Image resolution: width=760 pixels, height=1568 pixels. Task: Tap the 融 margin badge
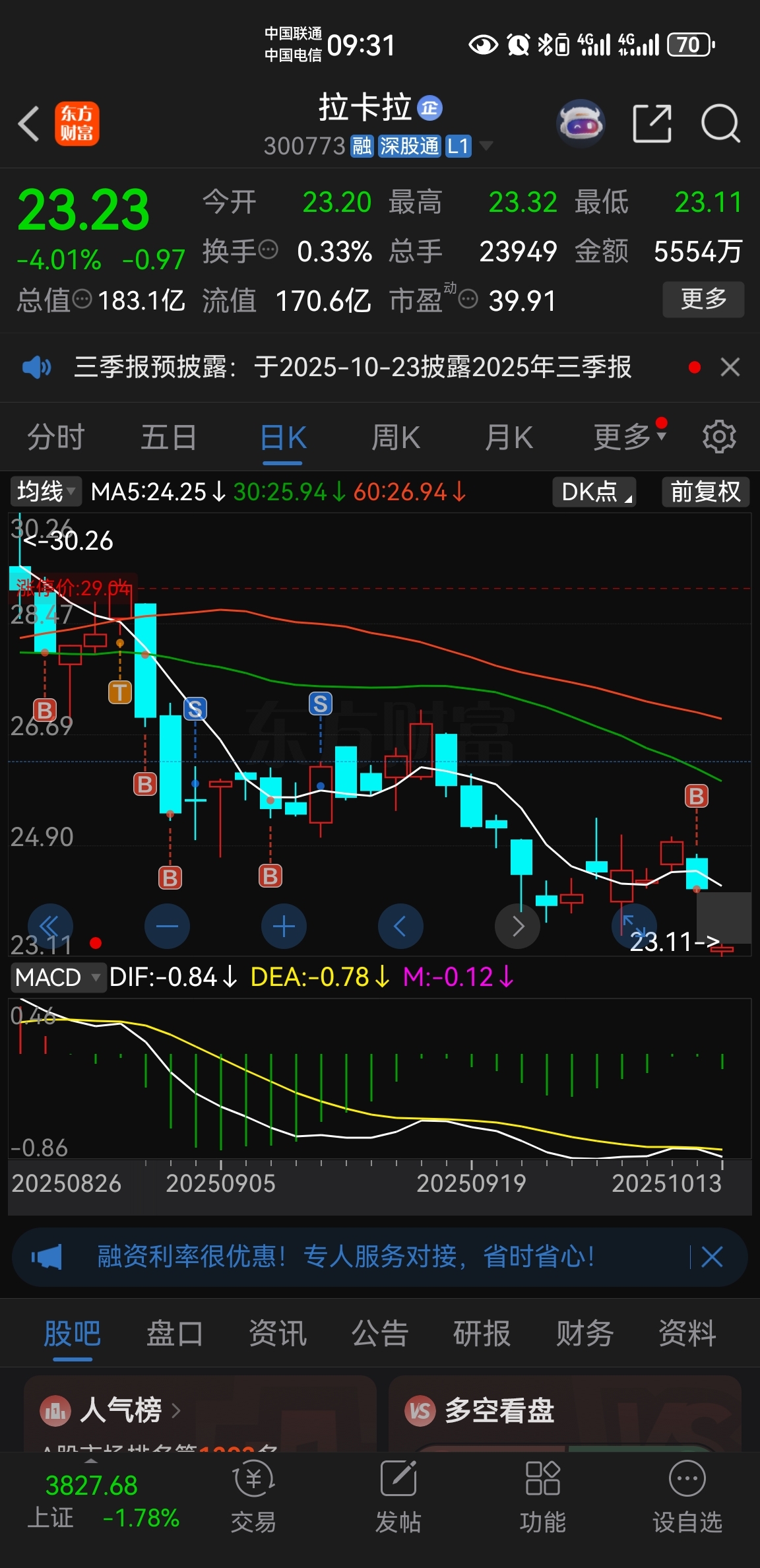coord(362,146)
